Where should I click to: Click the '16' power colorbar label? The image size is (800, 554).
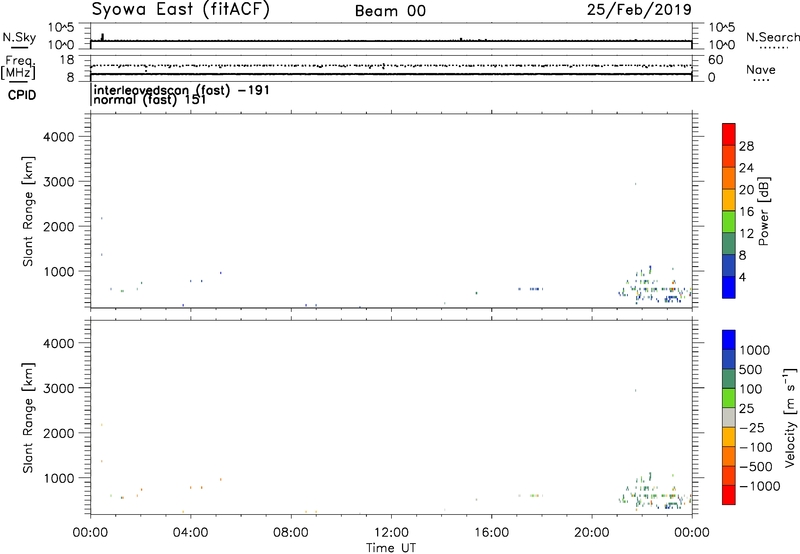coord(746,212)
